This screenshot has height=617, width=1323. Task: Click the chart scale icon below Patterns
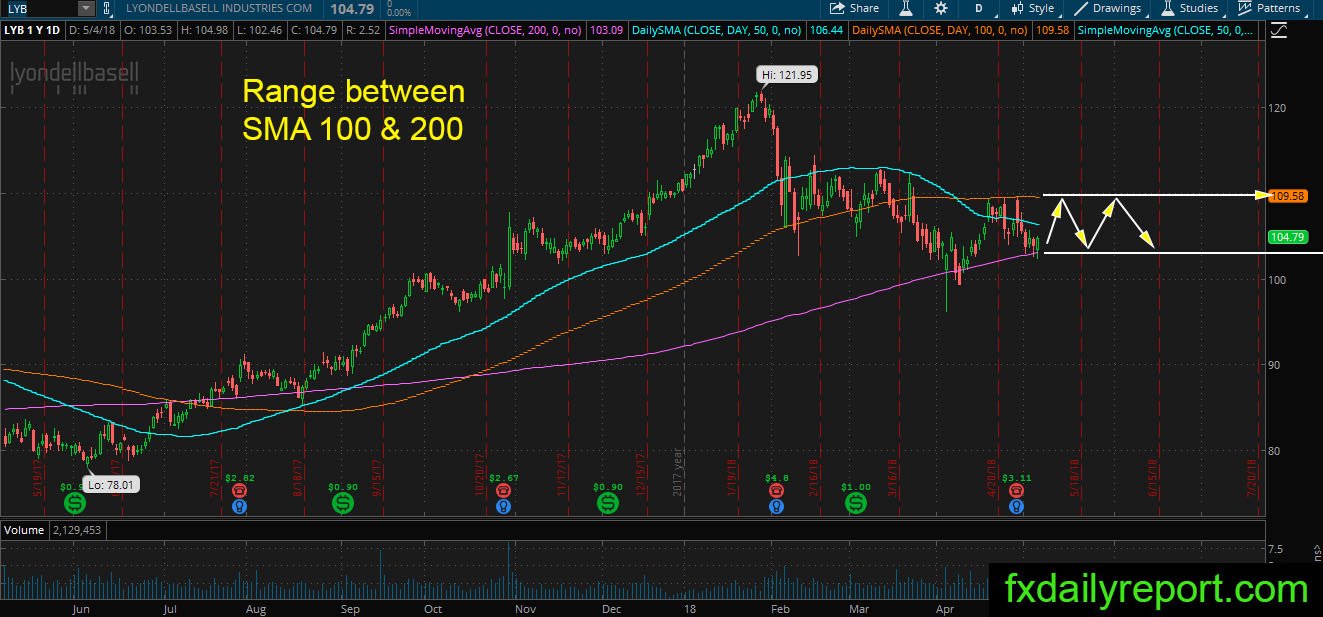tap(1278, 31)
